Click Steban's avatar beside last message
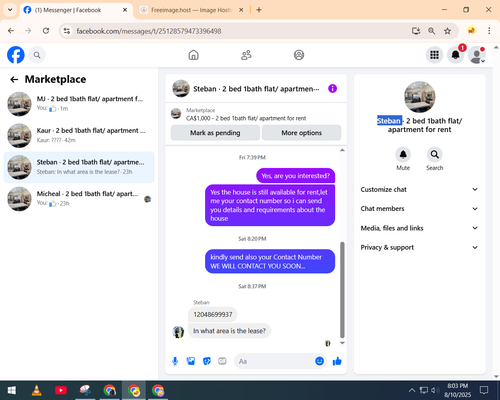The width and height of the screenshot is (500, 400). coord(178,332)
